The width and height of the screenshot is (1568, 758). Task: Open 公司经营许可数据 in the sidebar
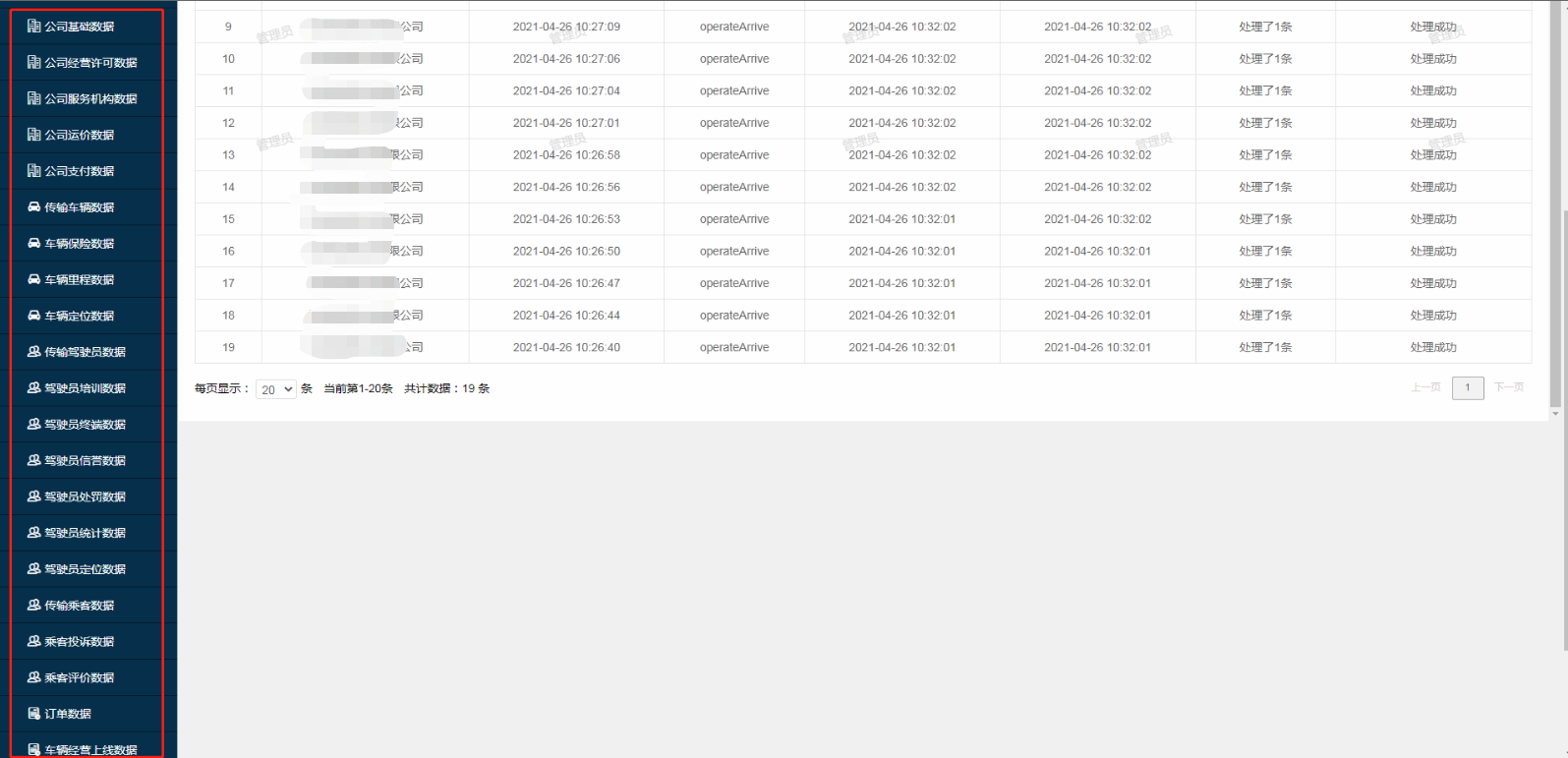(90, 63)
